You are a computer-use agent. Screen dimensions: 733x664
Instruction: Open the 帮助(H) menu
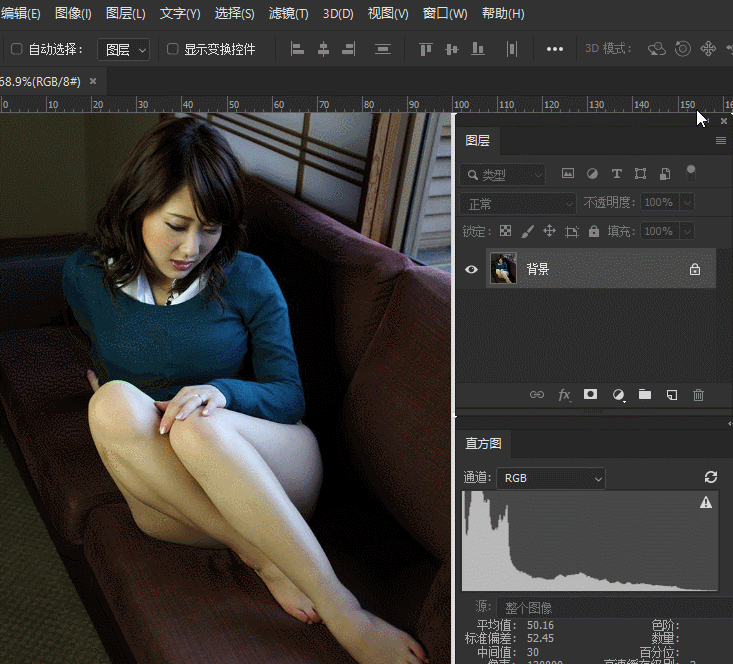click(x=503, y=14)
